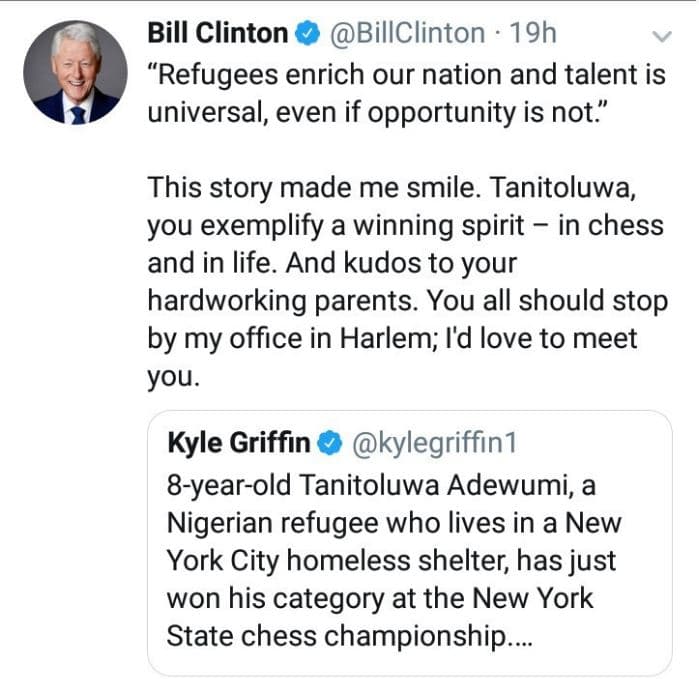Click 'Nigerian refugee who lives' line
This screenshot has height=679, width=699.
(x=394, y=523)
